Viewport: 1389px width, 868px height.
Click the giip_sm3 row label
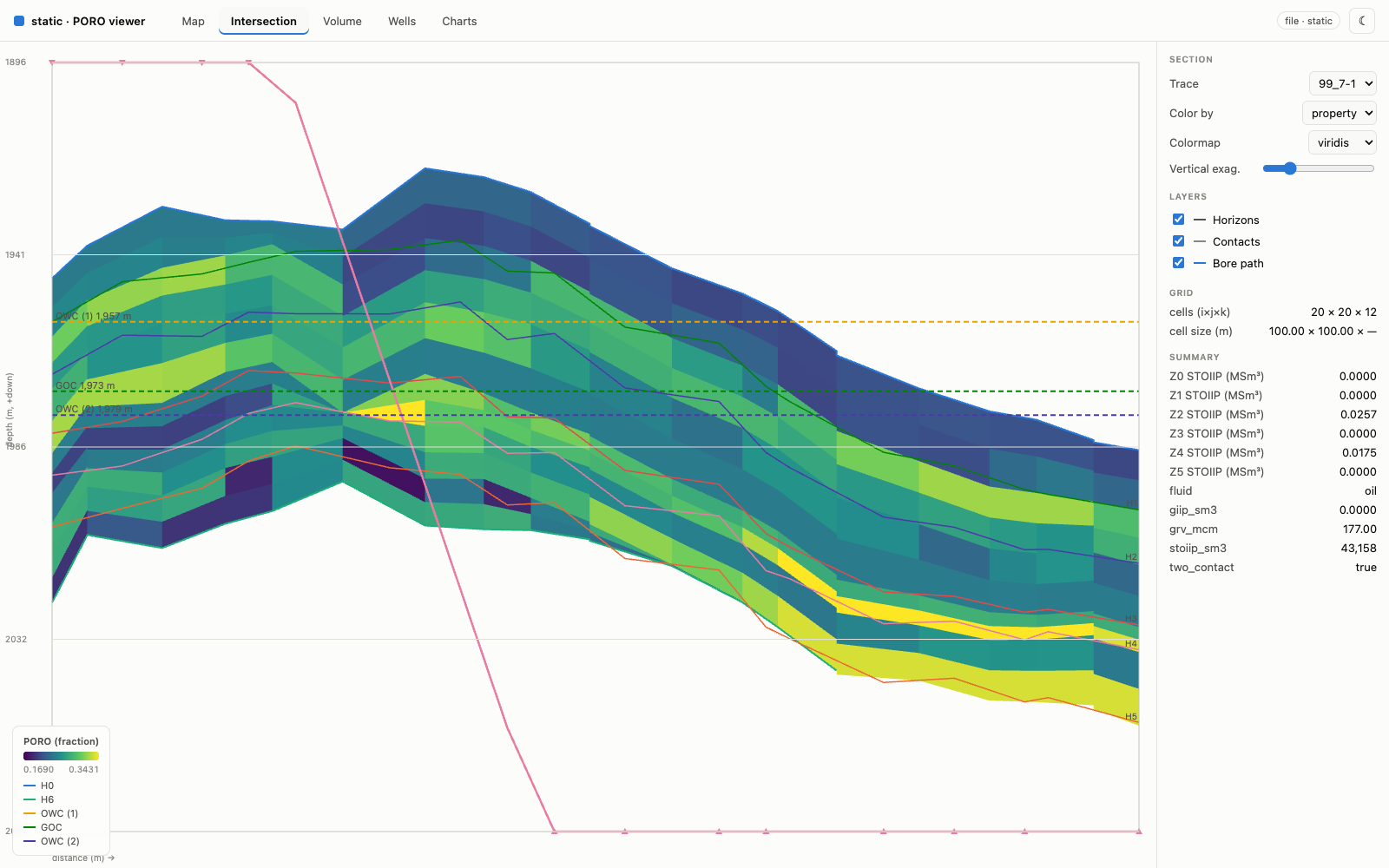pyautogui.click(x=1193, y=510)
